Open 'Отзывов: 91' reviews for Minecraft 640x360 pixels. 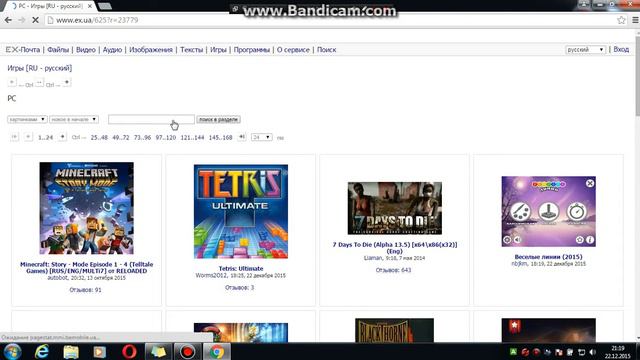click(x=85, y=290)
